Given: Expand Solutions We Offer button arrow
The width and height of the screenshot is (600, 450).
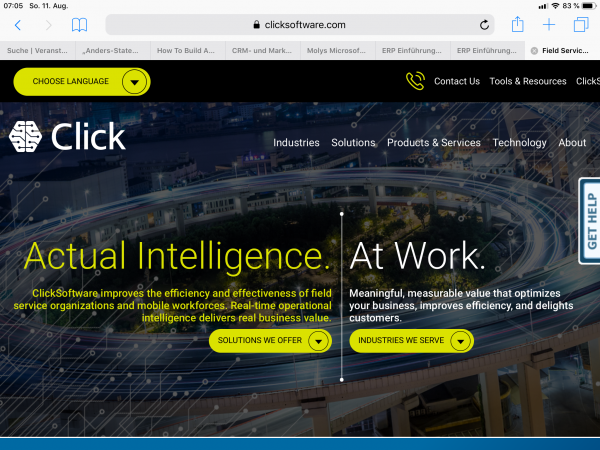Looking at the screenshot, I should click(318, 341).
